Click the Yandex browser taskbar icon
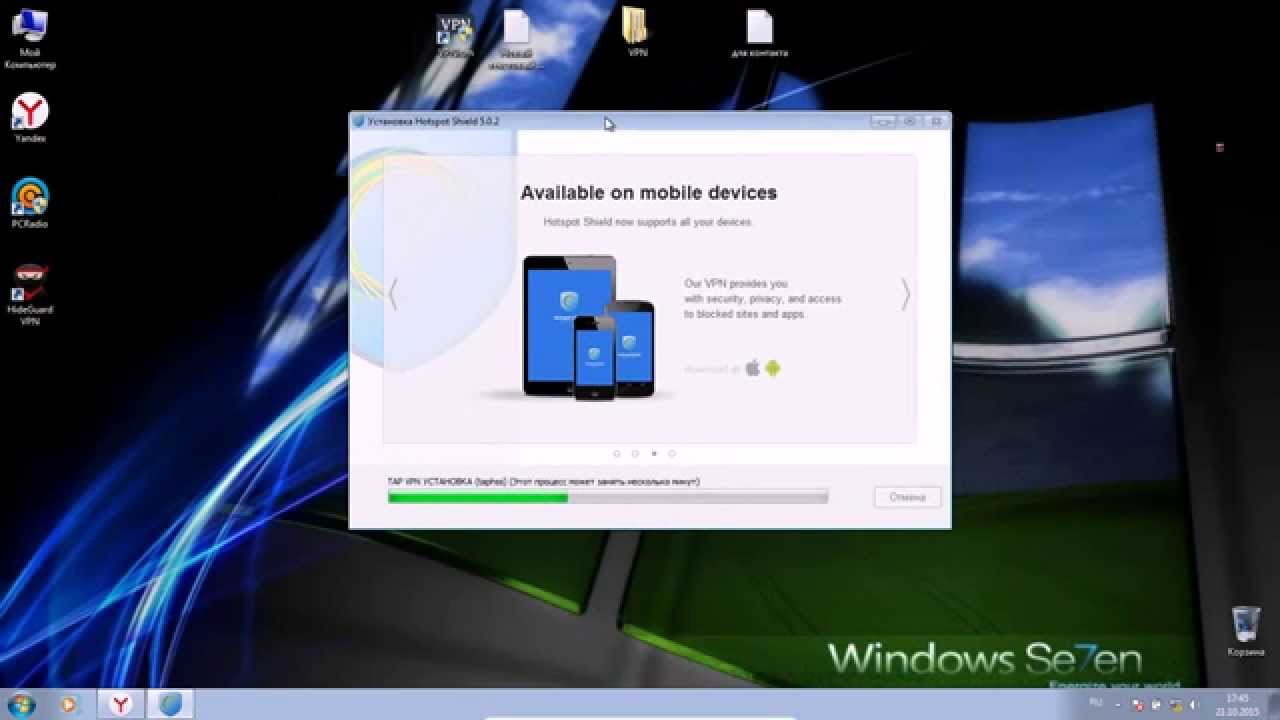This screenshot has height=720, width=1280. click(x=120, y=704)
